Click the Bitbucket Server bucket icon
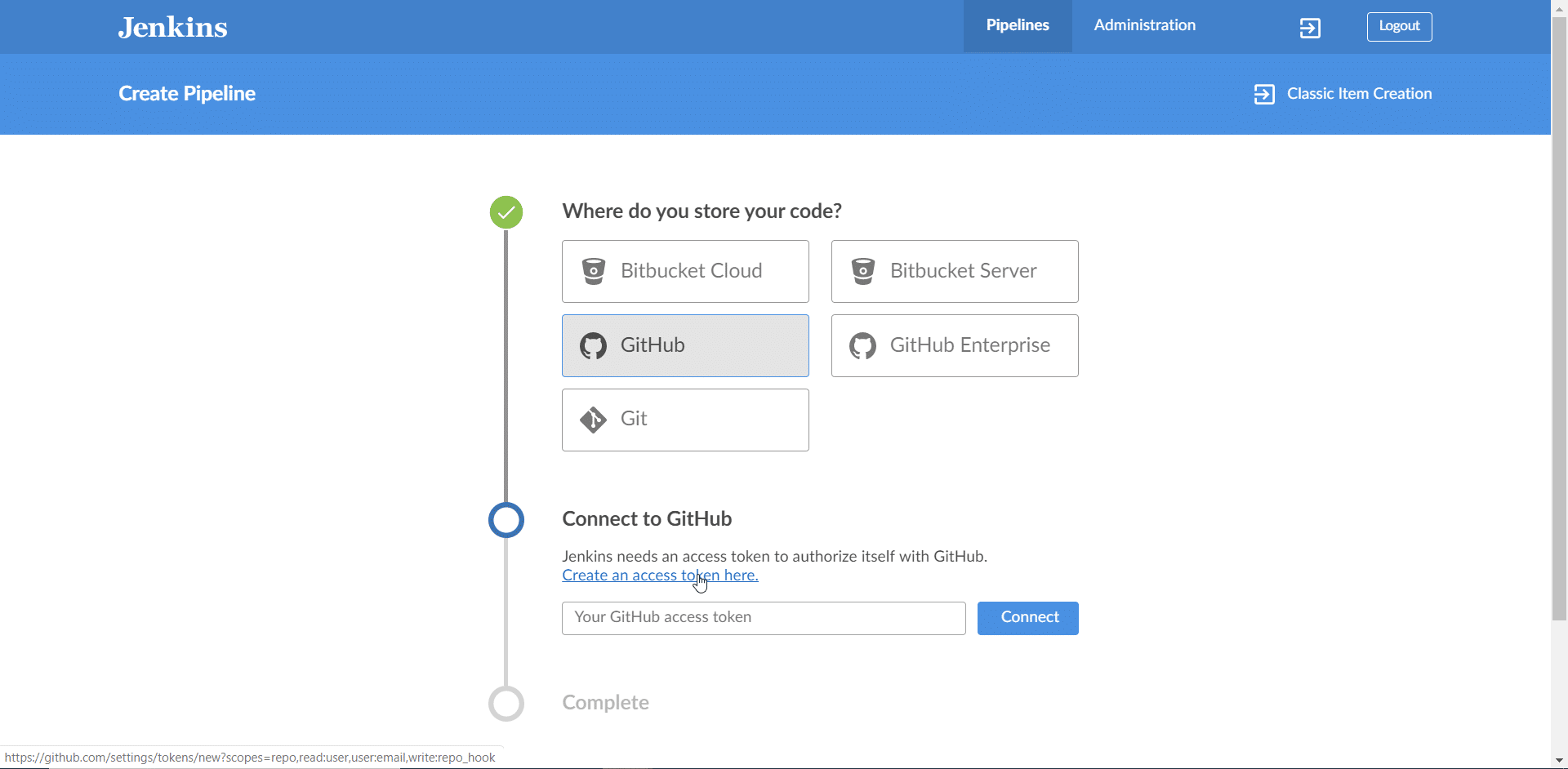Image resolution: width=1568 pixels, height=769 pixels. [x=863, y=271]
